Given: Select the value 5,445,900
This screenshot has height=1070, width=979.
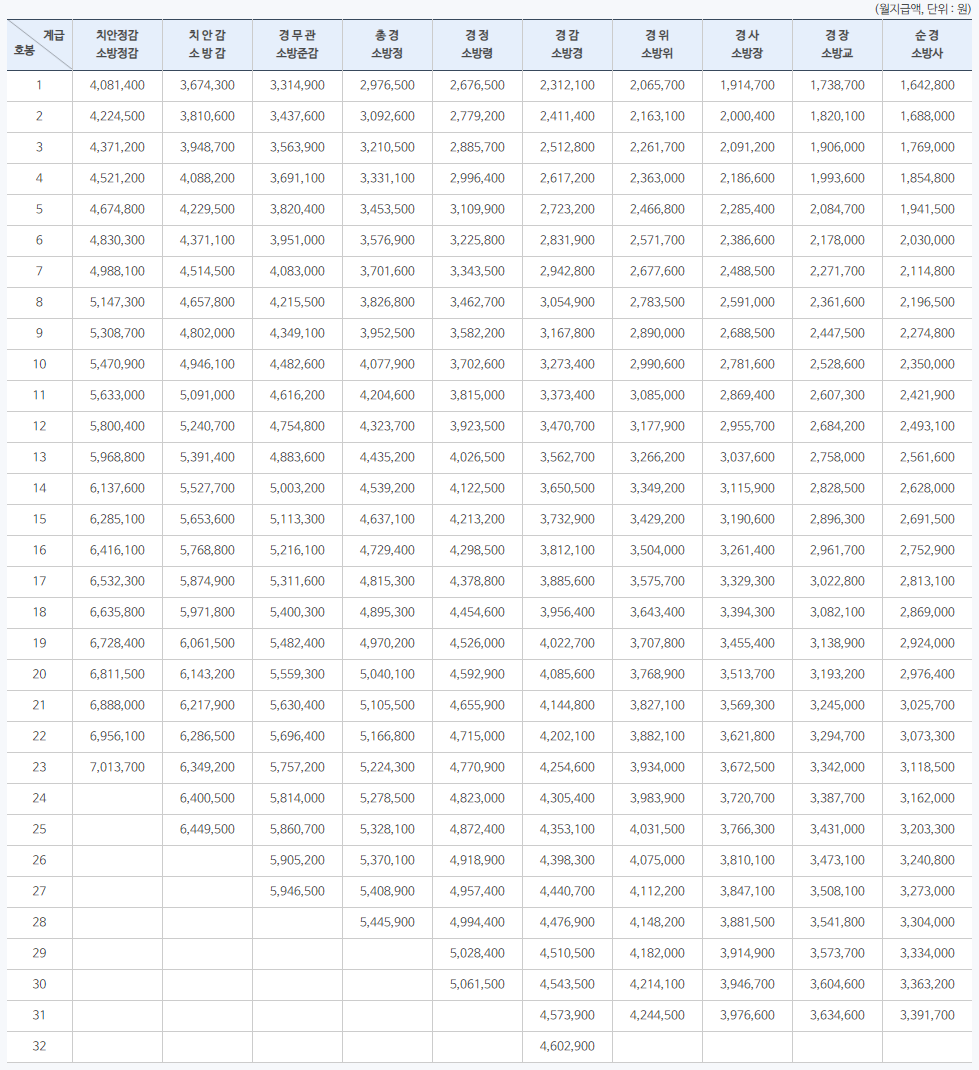Looking at the screenshot, I should point(388,922).
